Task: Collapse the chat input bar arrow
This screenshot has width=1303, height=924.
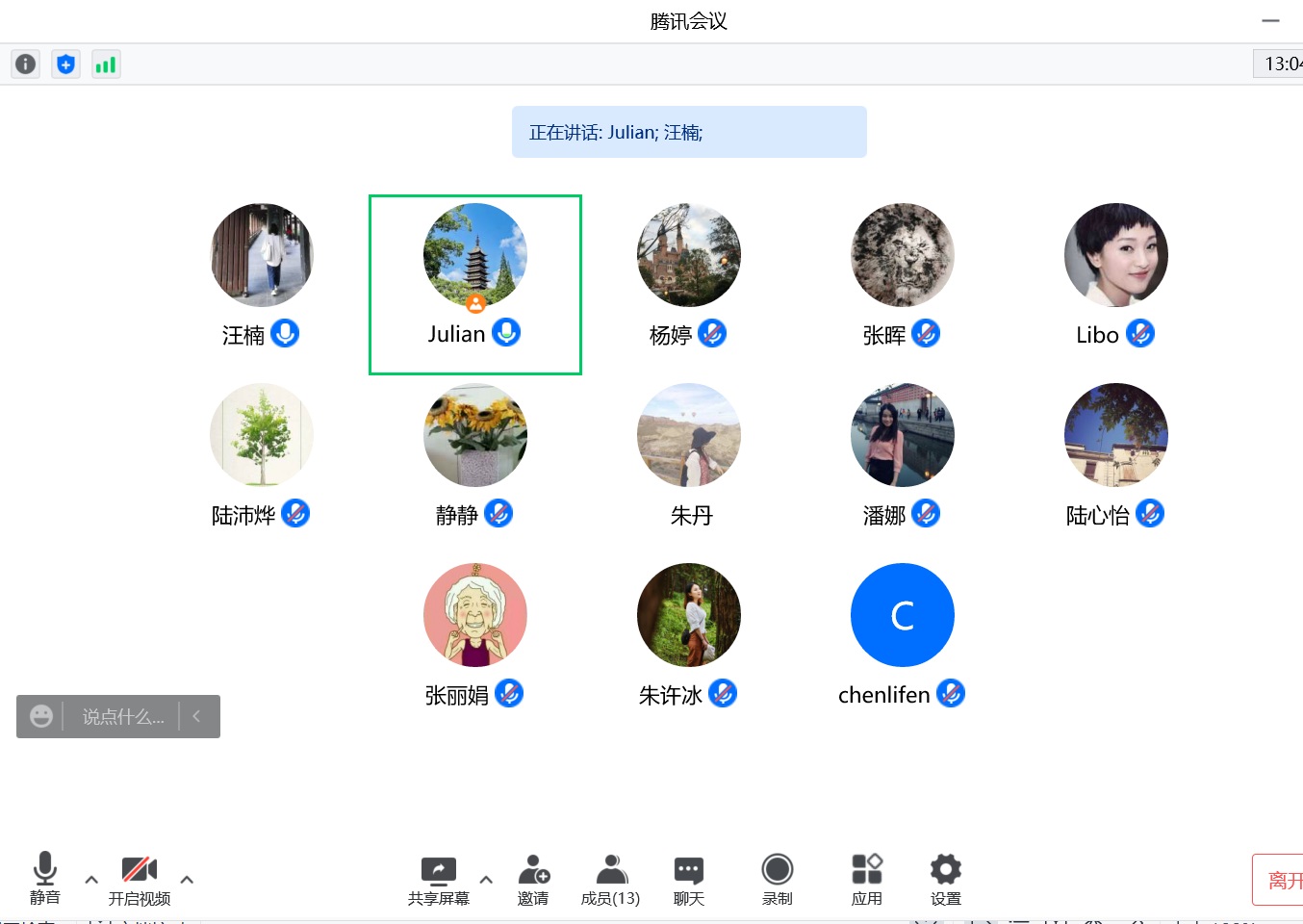Action: (197, 716)
